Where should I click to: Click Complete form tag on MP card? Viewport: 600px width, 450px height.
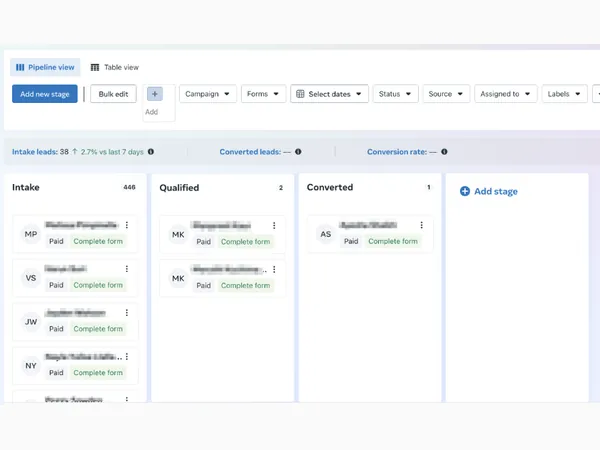coord(98,241)
